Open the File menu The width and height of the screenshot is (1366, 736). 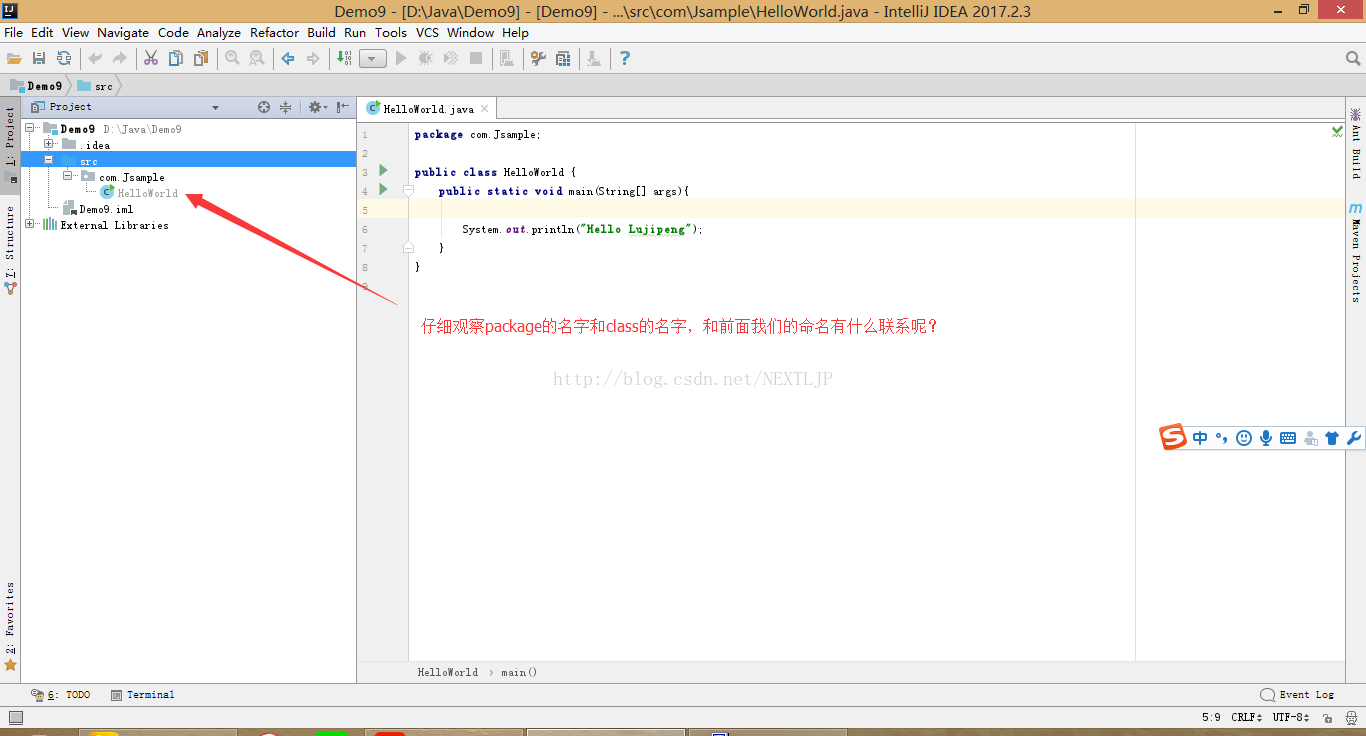click(x=13, y=32)
